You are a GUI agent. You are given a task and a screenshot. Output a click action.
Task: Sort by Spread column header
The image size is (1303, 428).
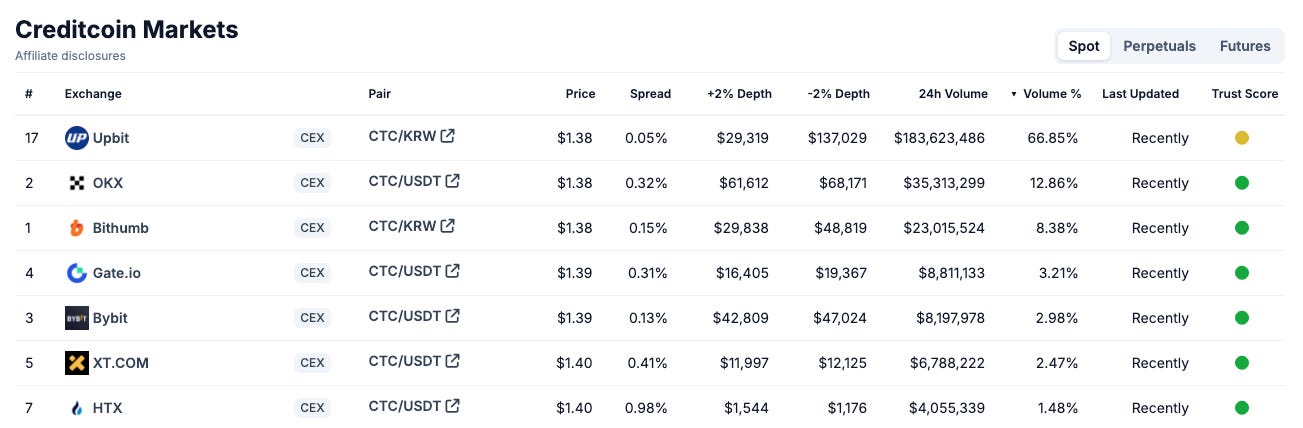pyautogui.click(x=650, y=94)
